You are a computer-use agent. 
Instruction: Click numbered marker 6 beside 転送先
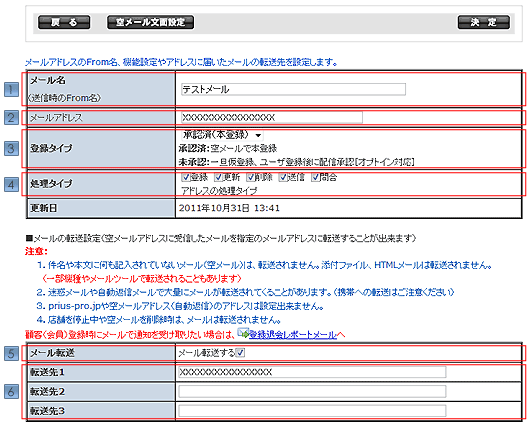(11, 392)
